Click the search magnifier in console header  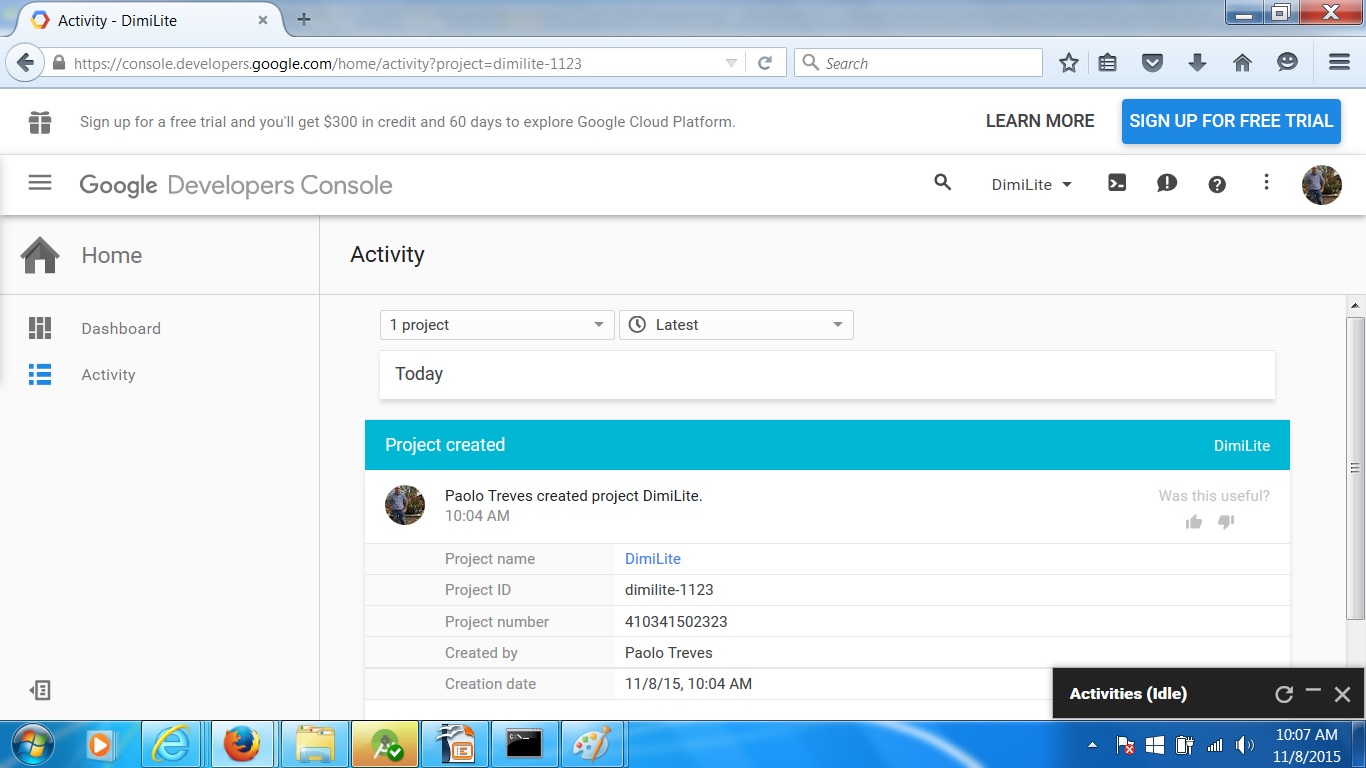(x=942, y=182)
